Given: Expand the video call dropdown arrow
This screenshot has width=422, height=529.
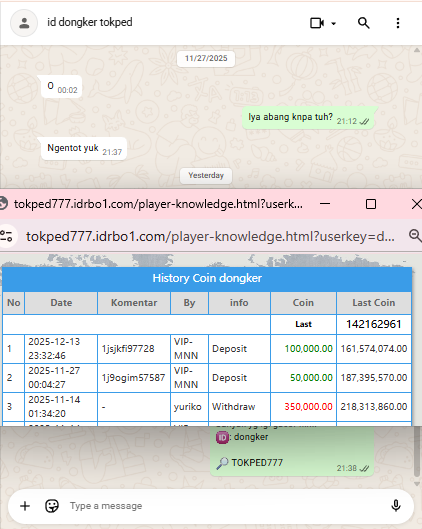Looking at the screenshot, I should coord(333,24).
